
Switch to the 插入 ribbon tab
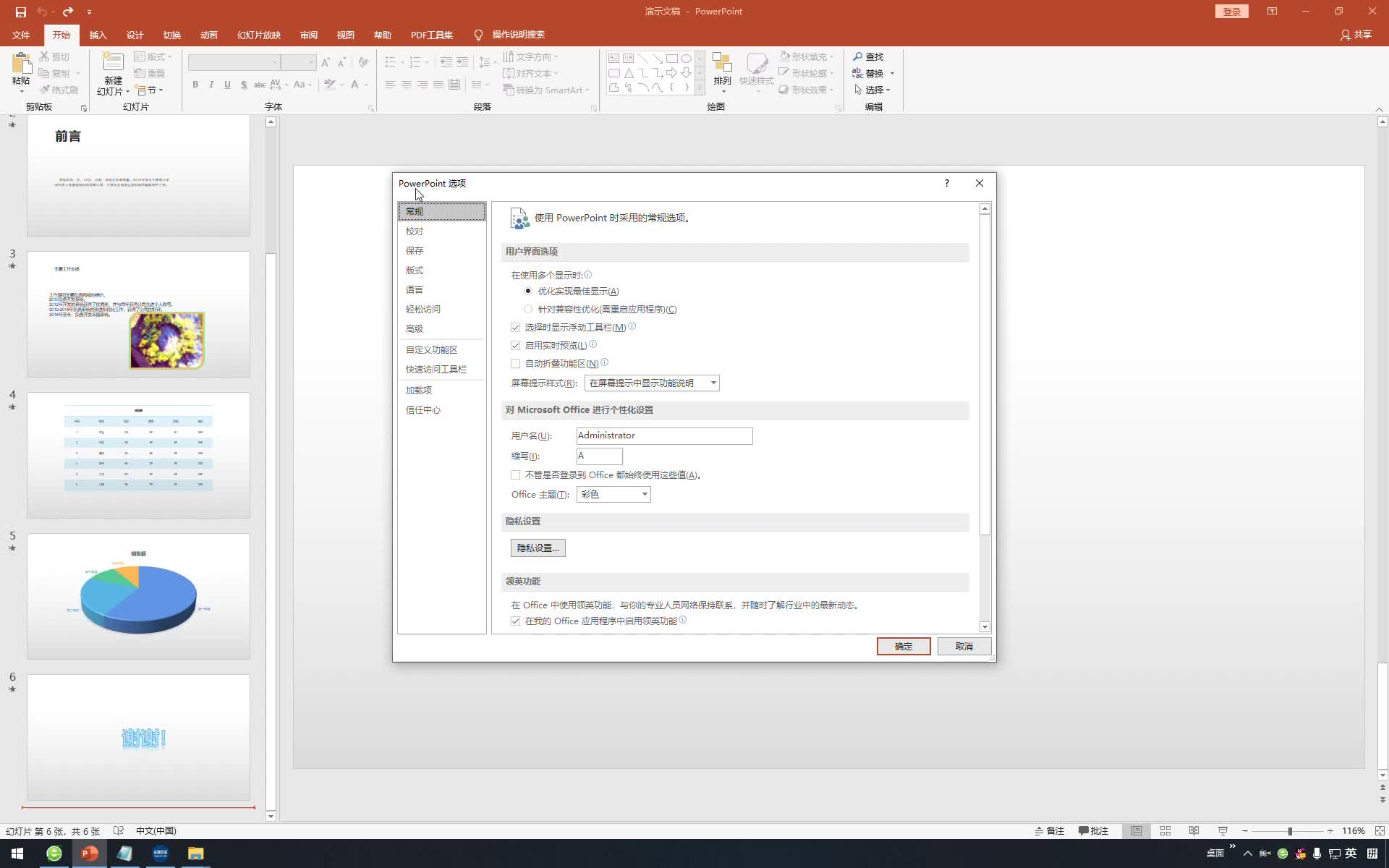pyautogui.click(x=98, y=35)
